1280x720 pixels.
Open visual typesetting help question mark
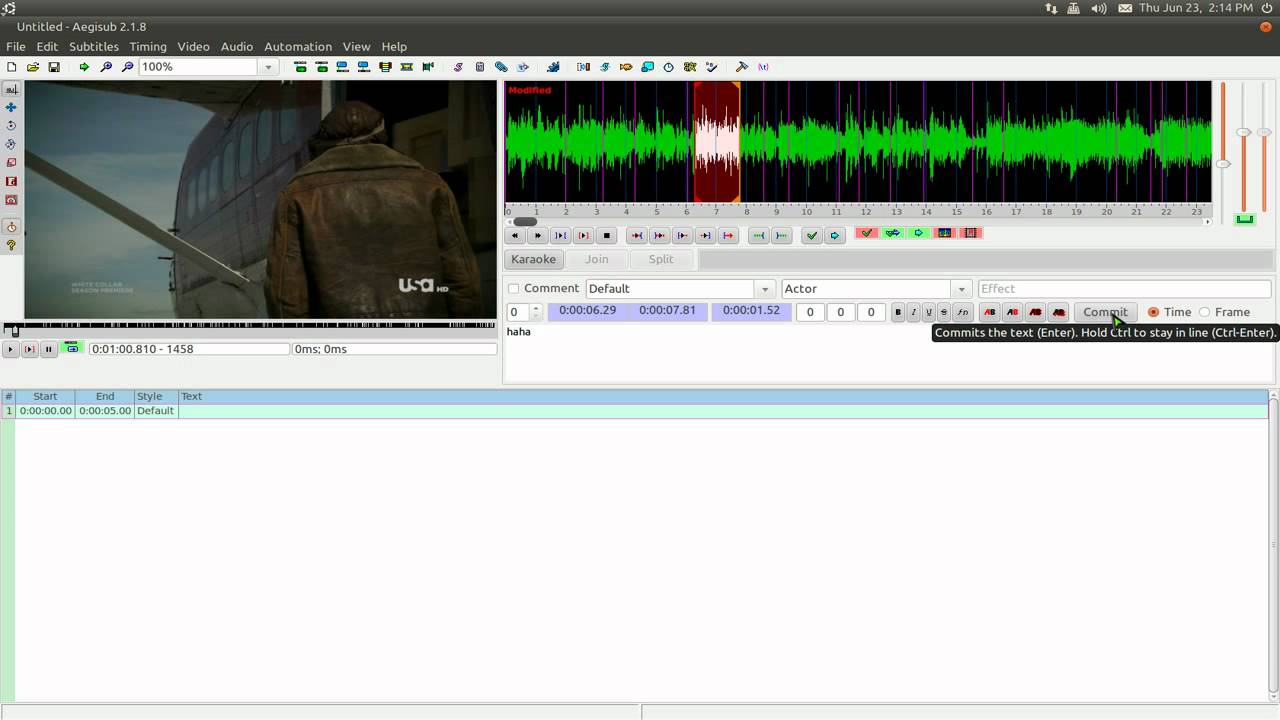[x=11, y=245]
